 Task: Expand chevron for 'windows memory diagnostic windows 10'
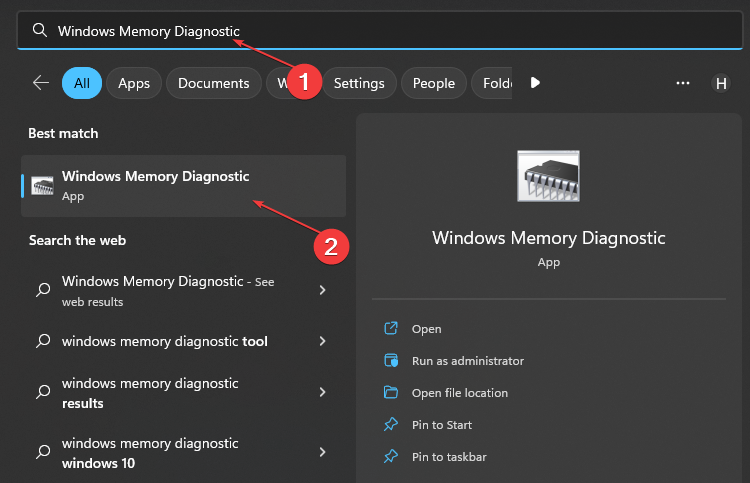tap(322, 452)
